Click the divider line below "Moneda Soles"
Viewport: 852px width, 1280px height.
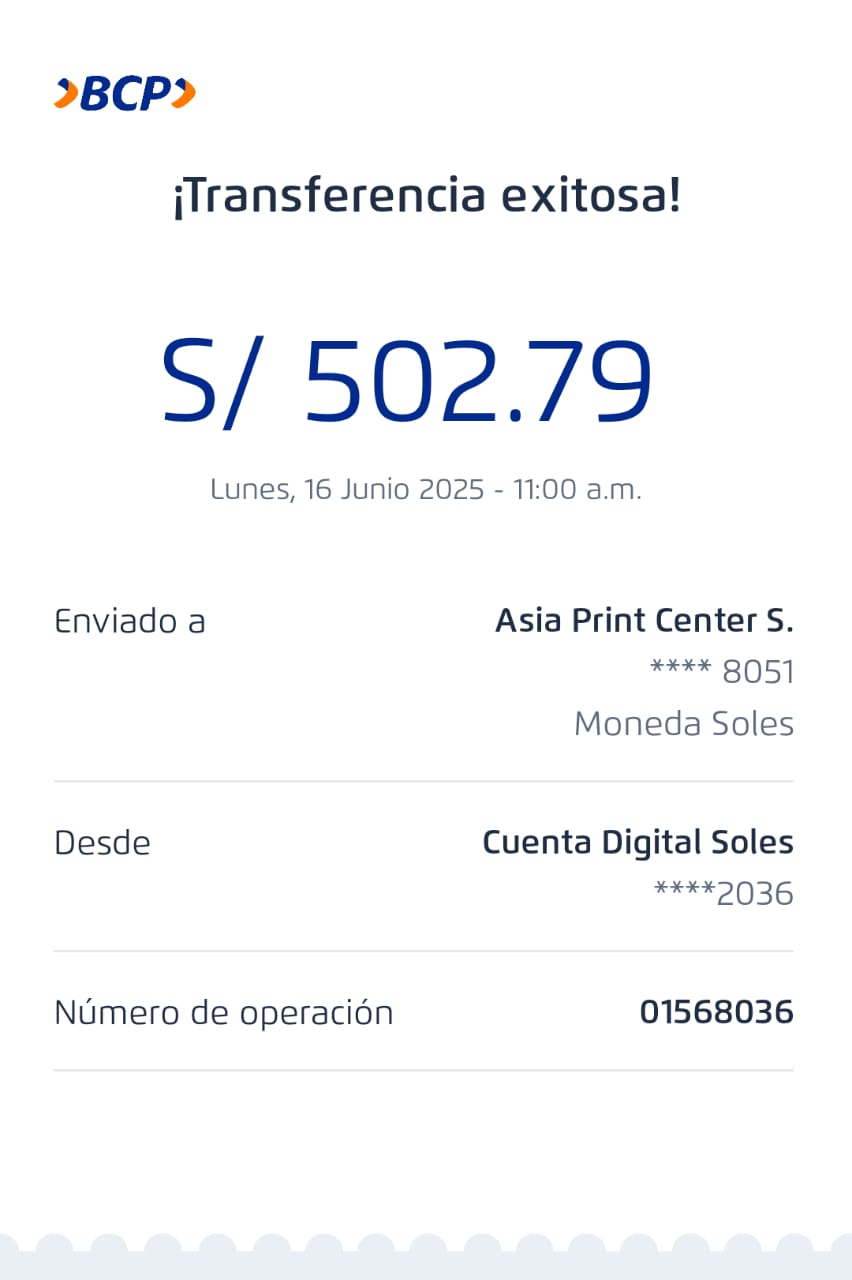point(423,781)
